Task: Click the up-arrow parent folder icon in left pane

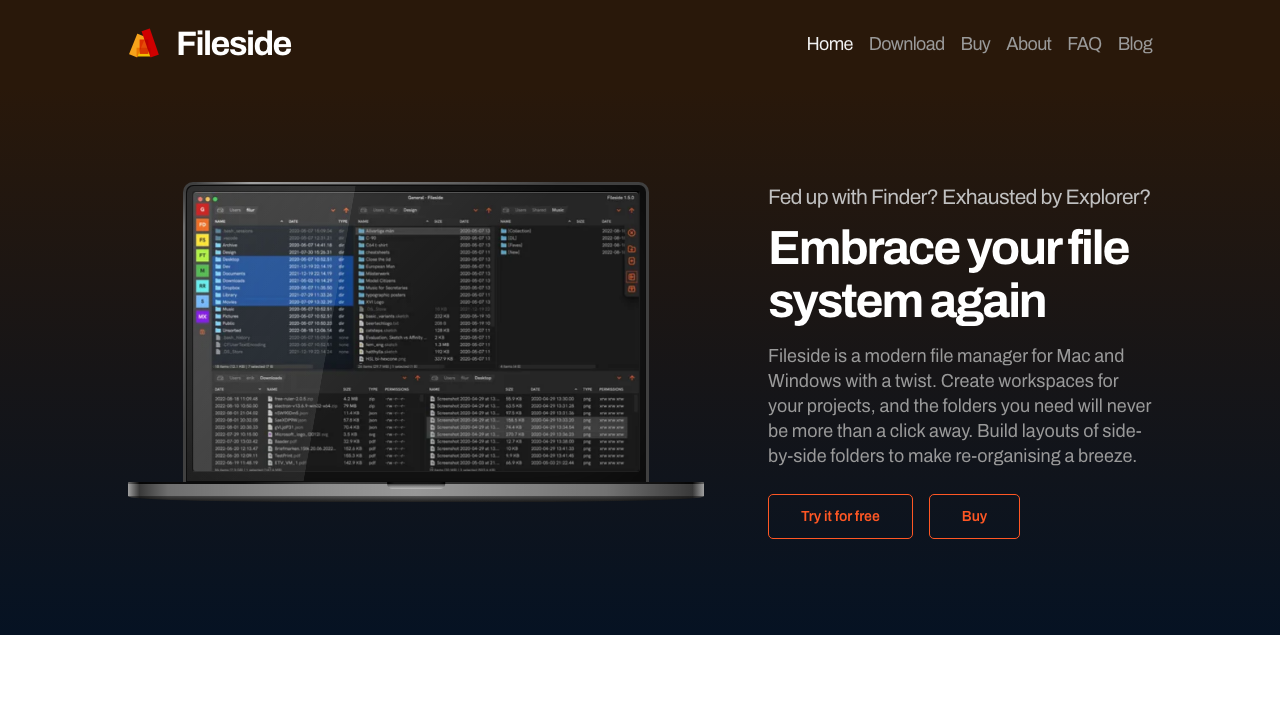Action: (x=346, y=210)
